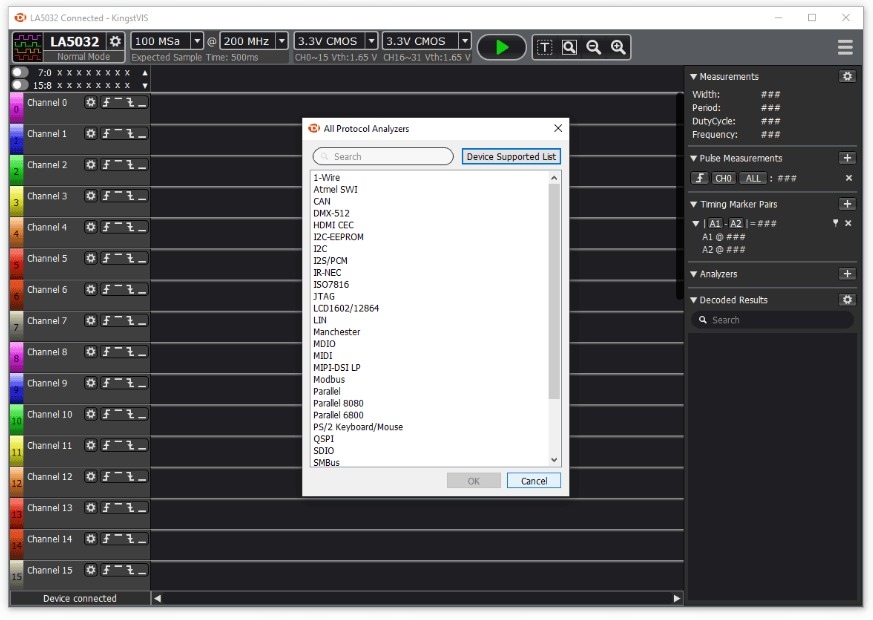Click protocol list scrollbar down arrow

pyautogui.click(x=554, y=460)
